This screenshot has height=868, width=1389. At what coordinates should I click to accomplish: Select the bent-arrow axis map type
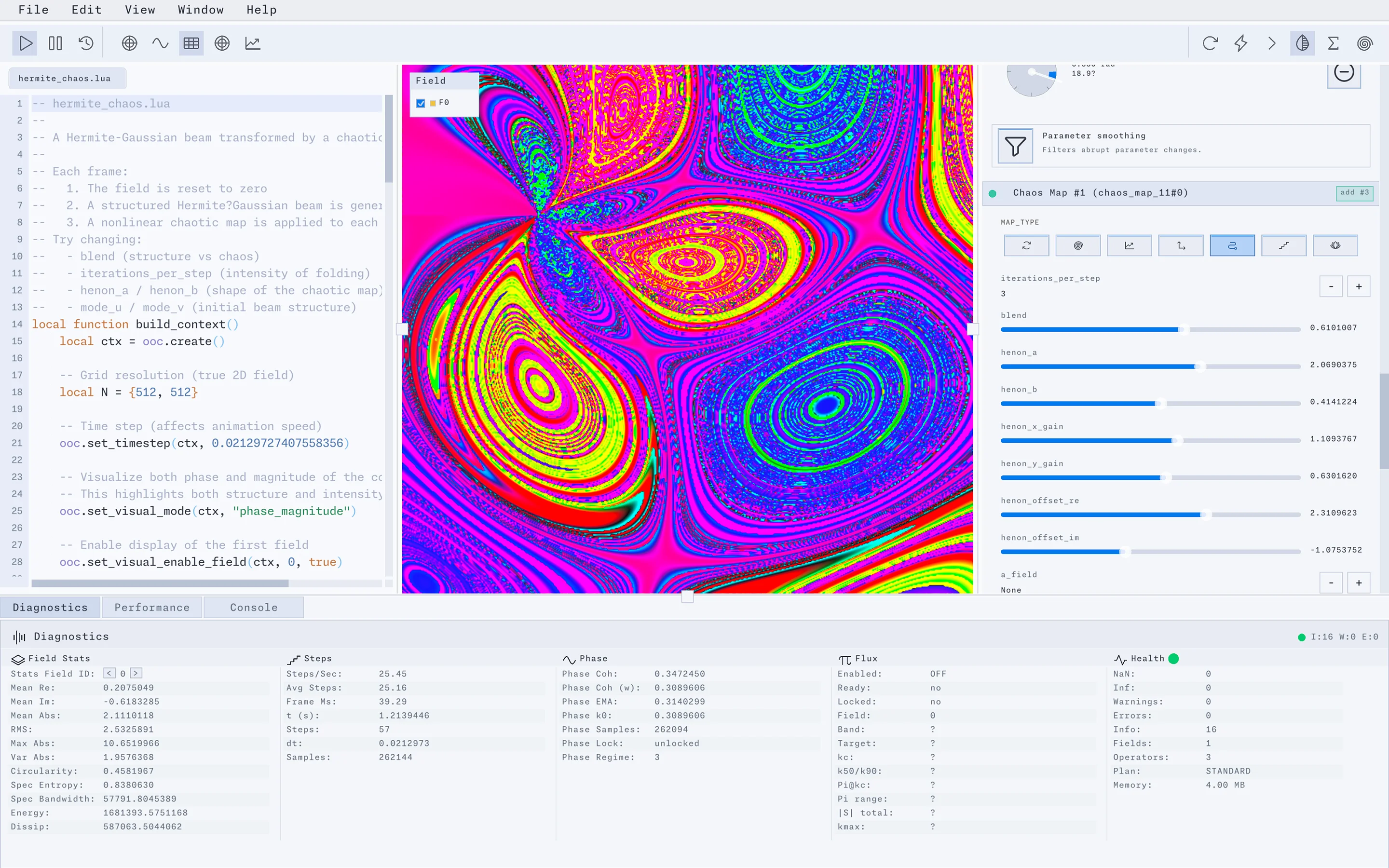coord(1181,246)
